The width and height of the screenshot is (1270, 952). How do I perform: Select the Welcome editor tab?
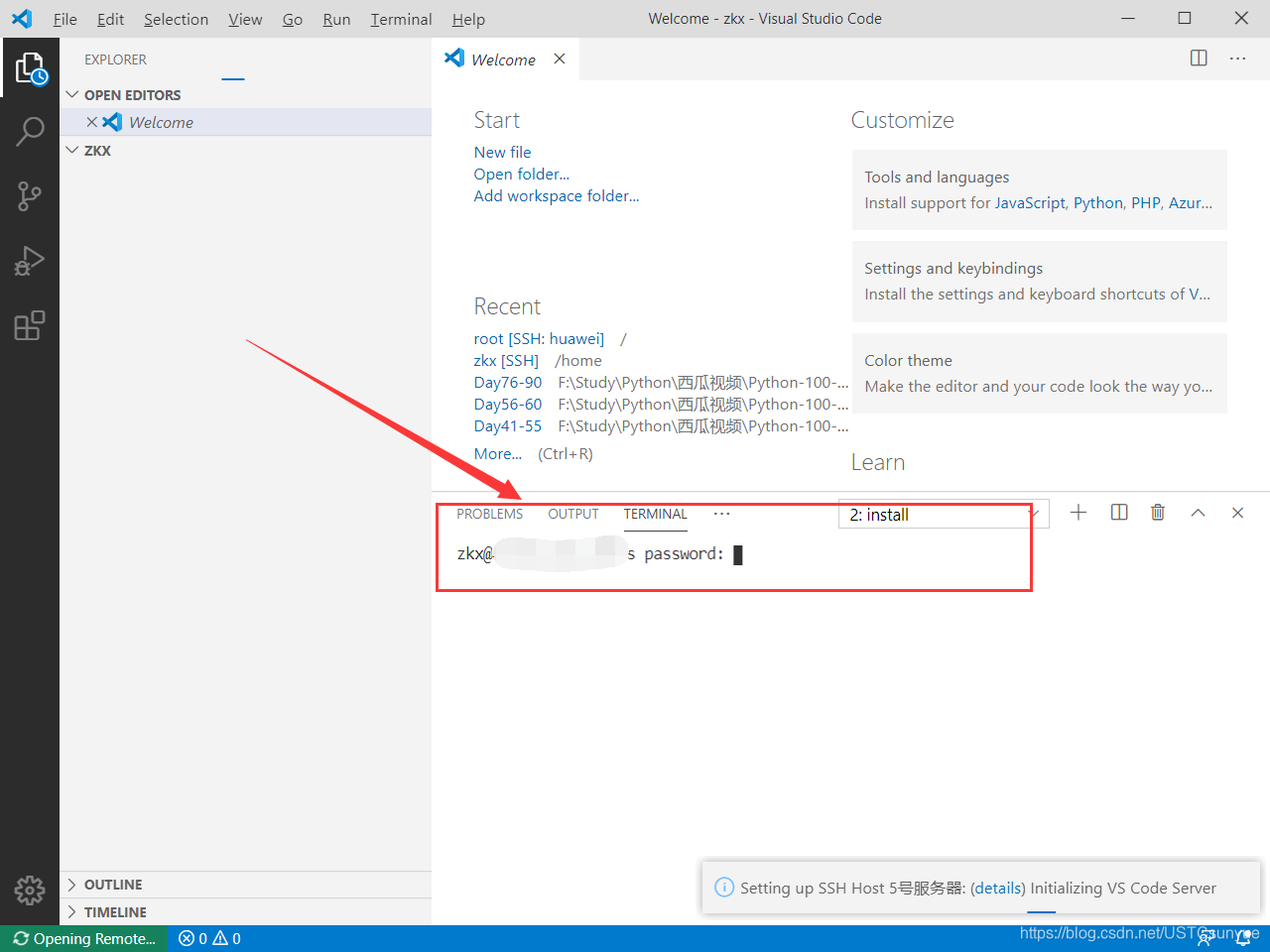(x=505, y=59)
